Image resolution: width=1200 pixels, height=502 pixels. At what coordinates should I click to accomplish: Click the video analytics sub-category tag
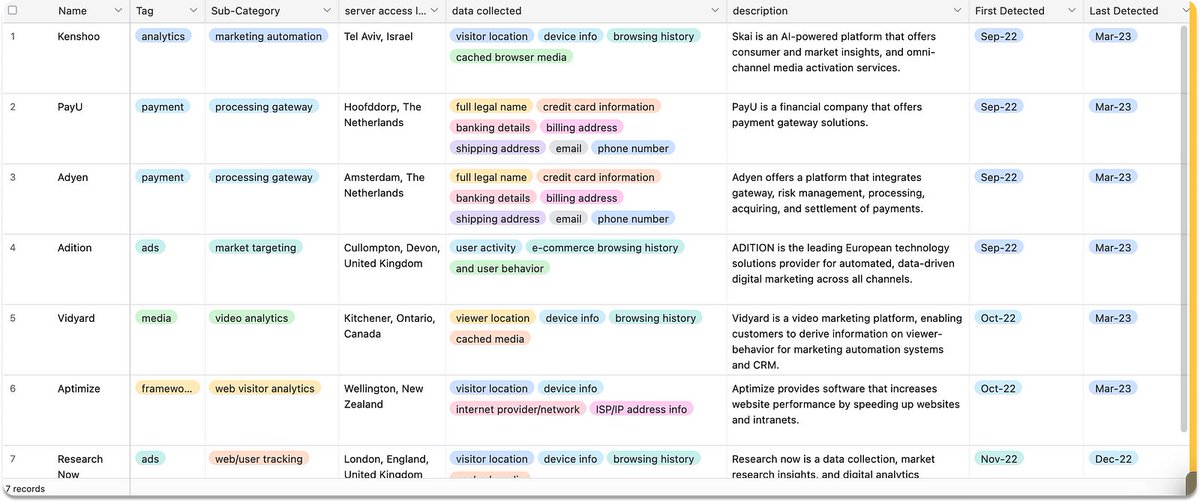coord(252,318)
